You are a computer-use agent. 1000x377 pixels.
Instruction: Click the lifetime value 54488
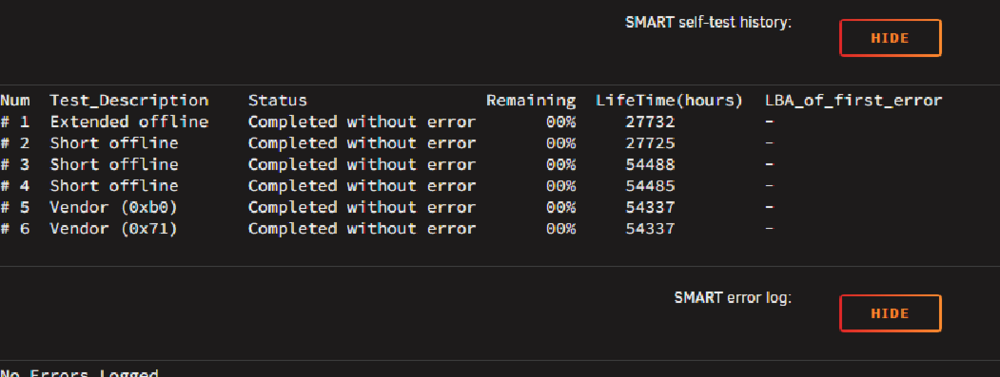click(650, 164)
